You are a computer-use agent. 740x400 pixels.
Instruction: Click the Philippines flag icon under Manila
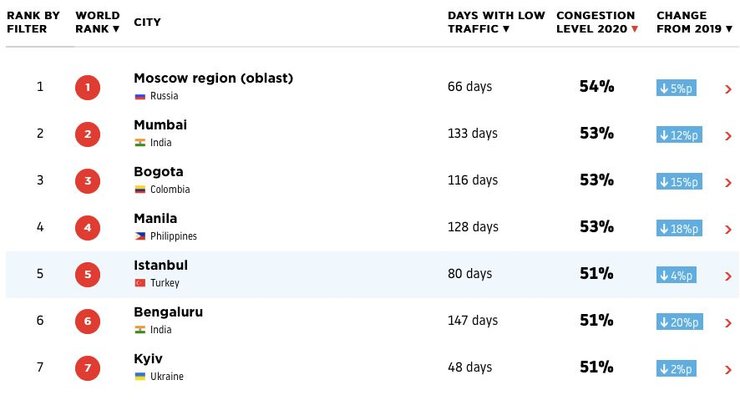[x=140, y=237]
